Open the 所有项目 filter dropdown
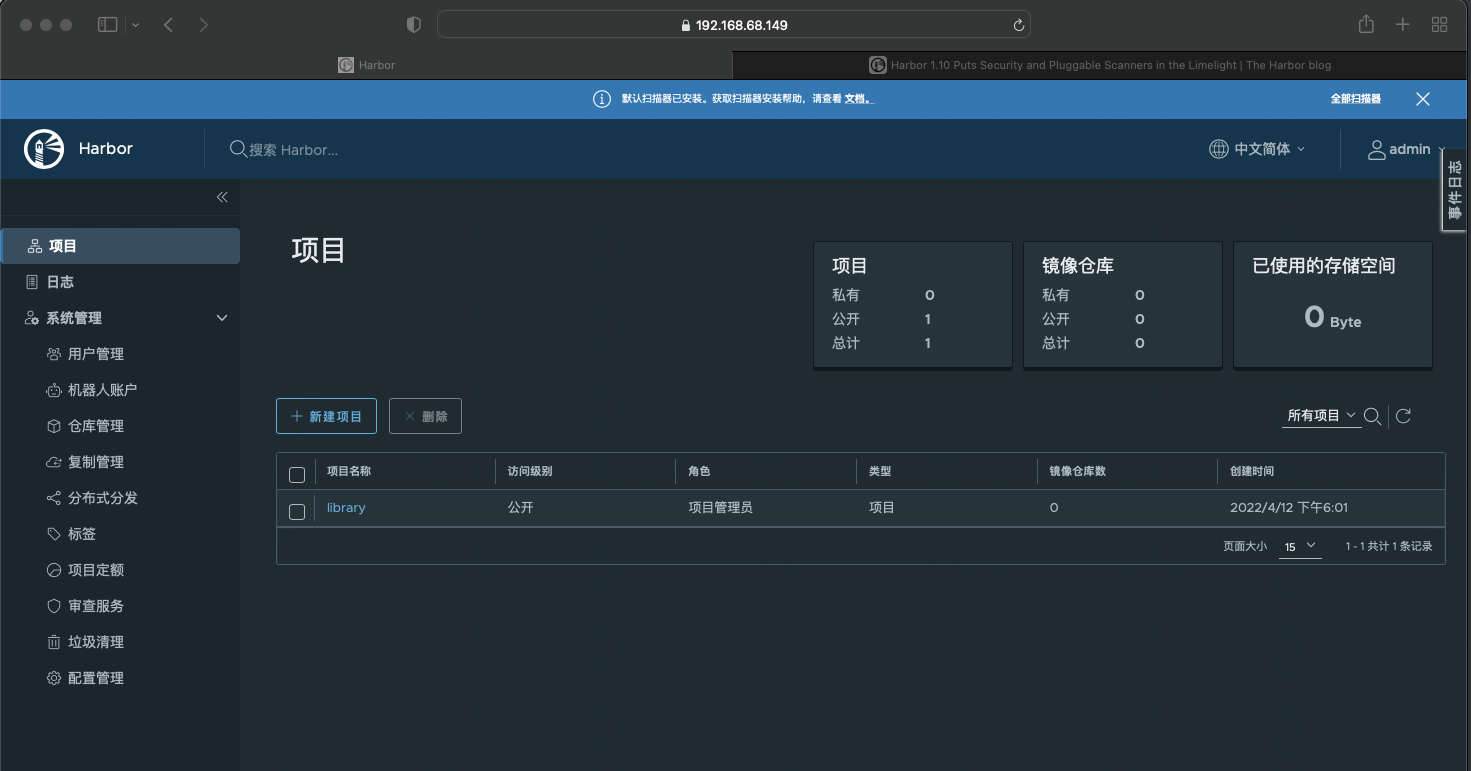 pos(1321,416)
